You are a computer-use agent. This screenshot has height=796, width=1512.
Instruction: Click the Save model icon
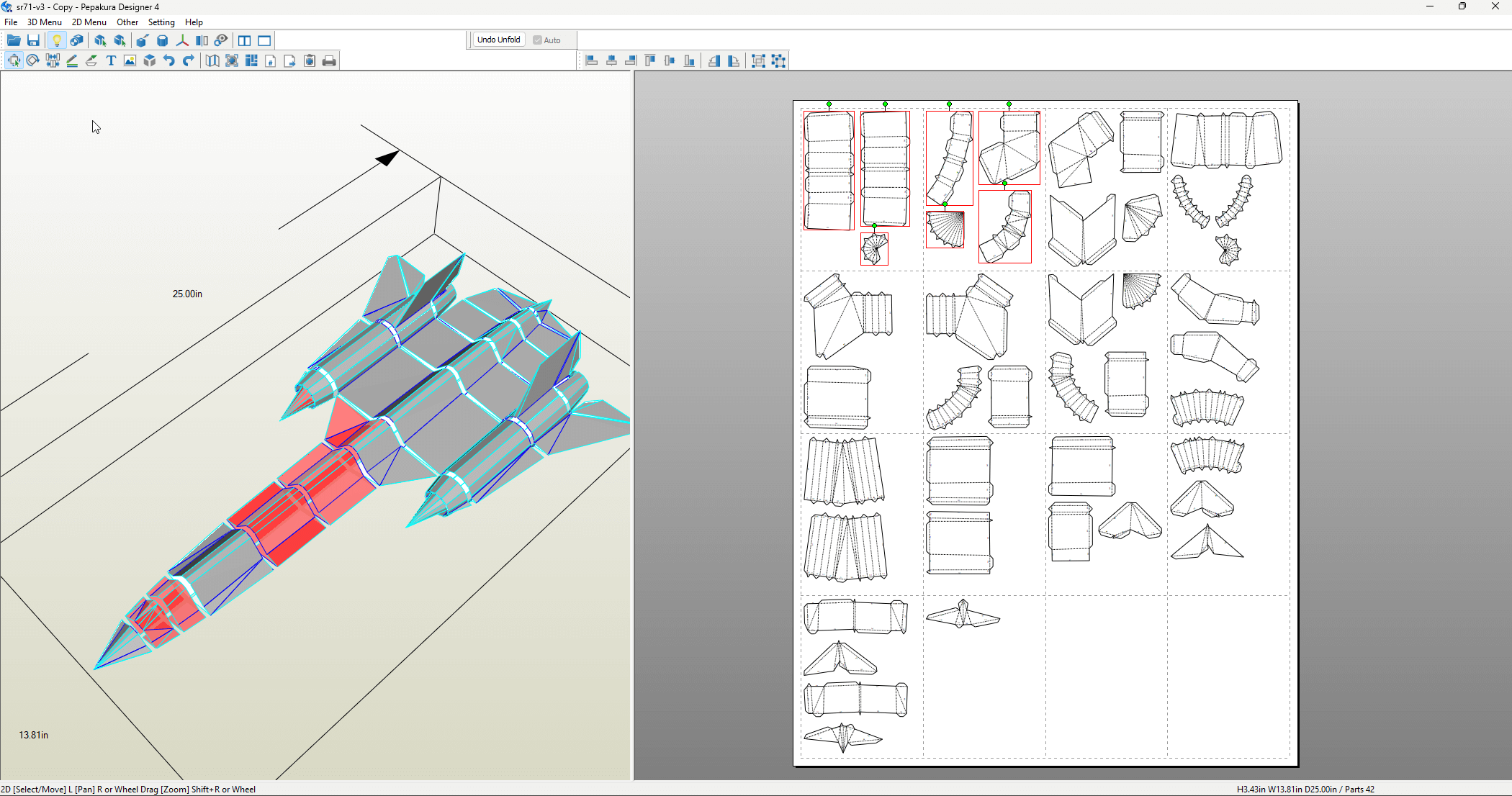coord(33,40)
